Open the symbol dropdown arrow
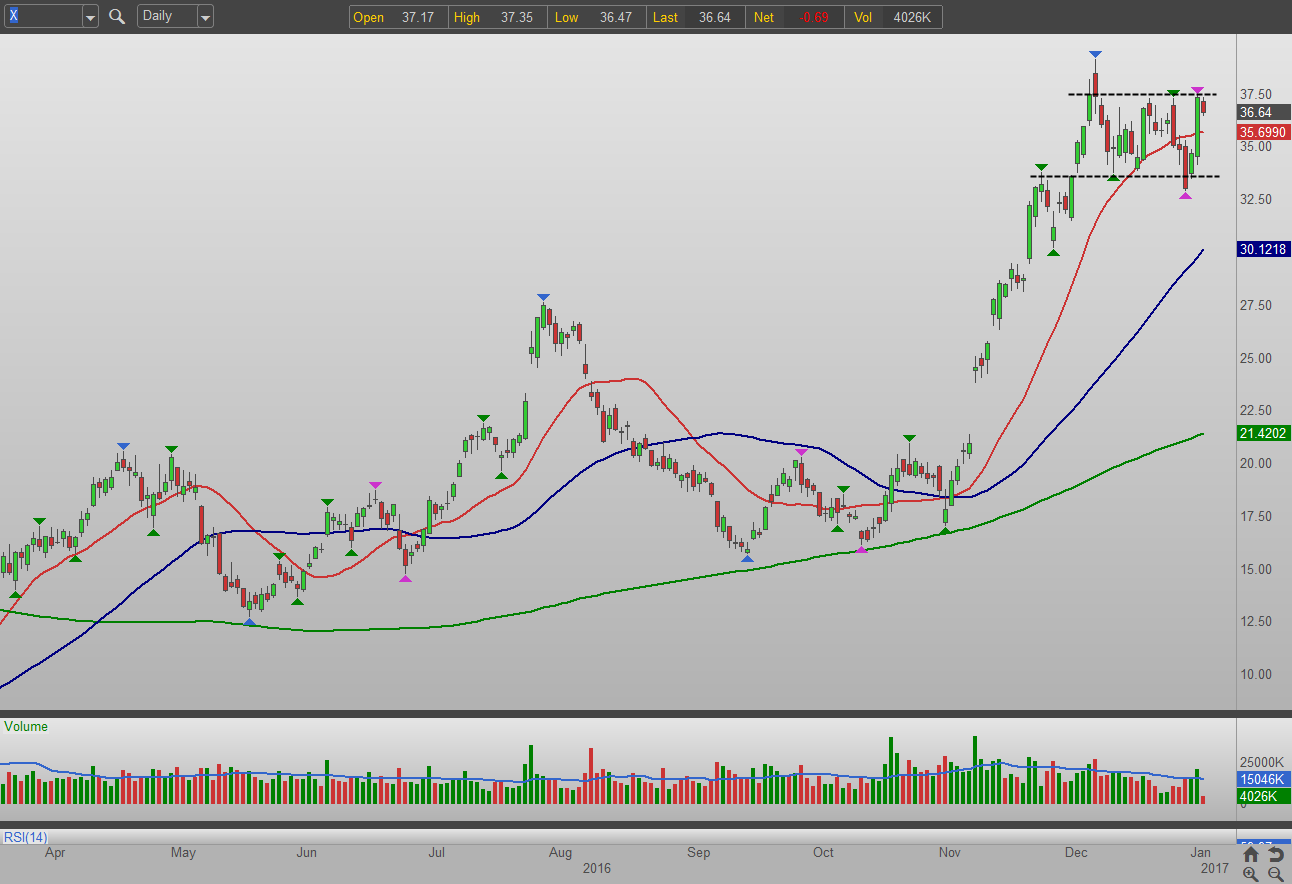 pos(90,17)
